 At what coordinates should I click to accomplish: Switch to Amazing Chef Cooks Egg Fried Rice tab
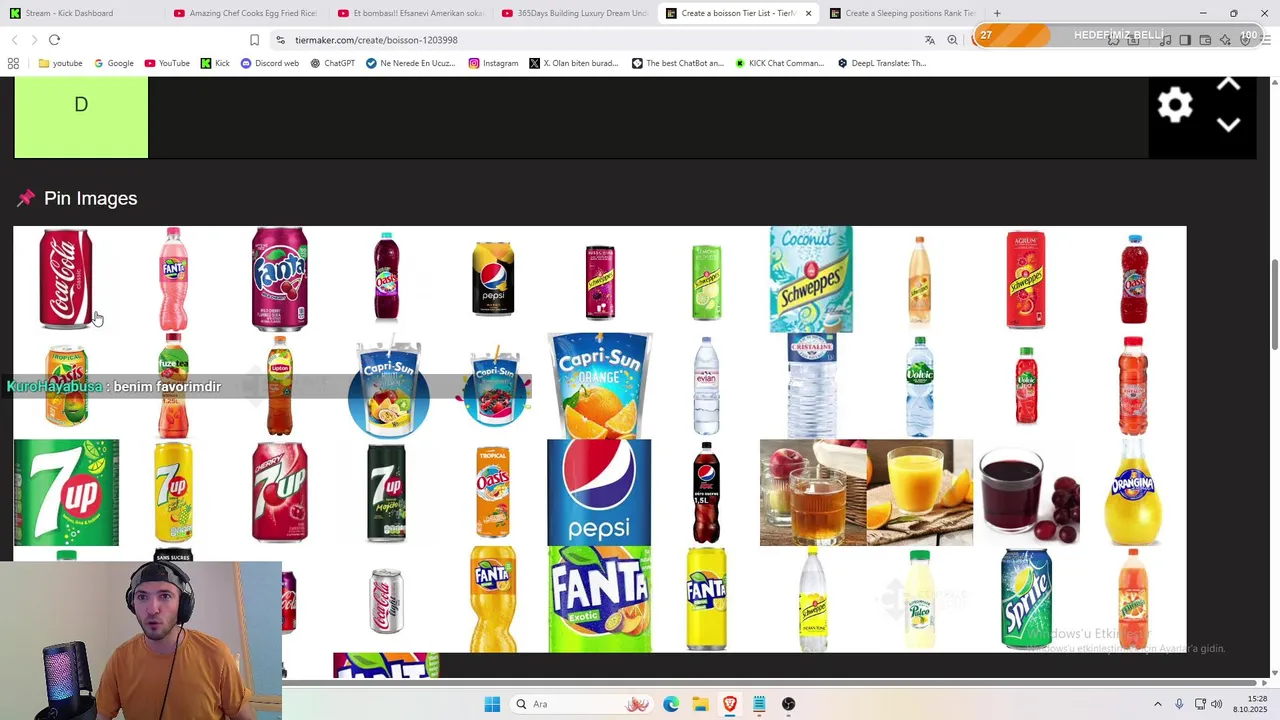(x=245, y=13)
